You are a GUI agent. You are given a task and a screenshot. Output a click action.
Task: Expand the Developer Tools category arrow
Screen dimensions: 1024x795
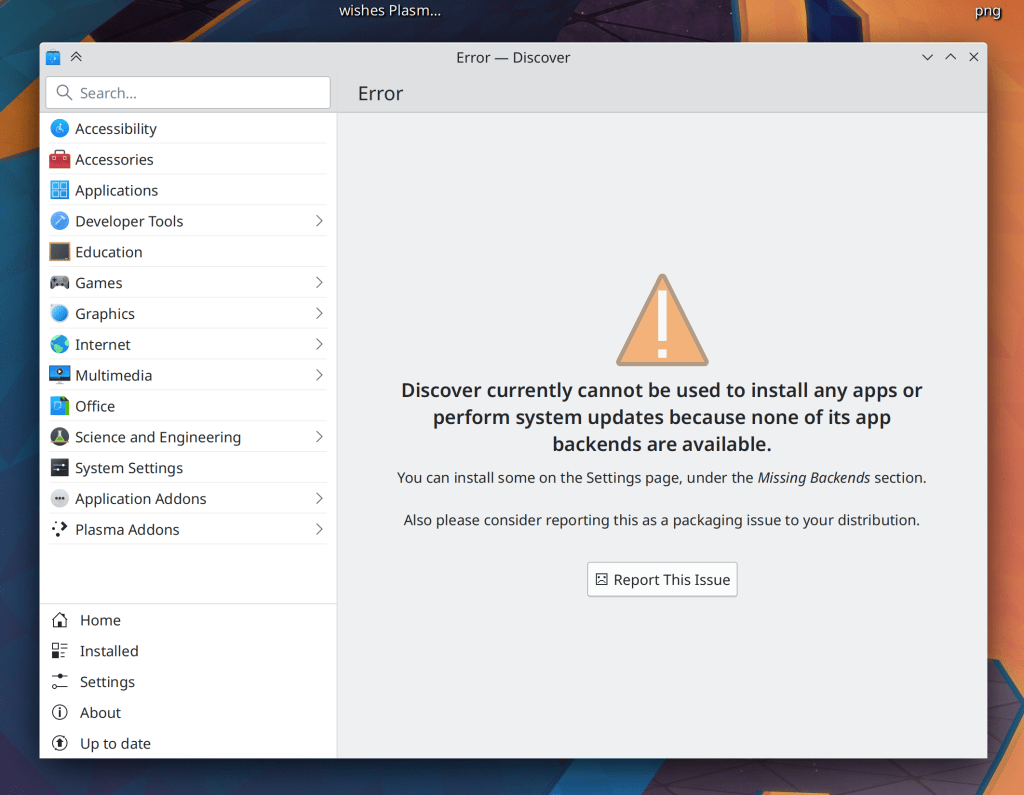point(319,221)
